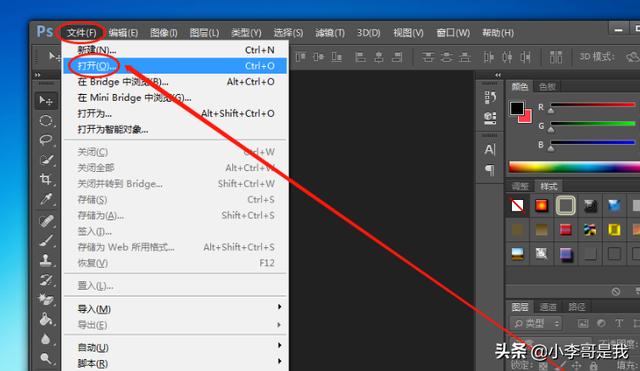Choose 新建(N)... from File menu
Viewport: 640px width, 371px height.
point(176,50)
